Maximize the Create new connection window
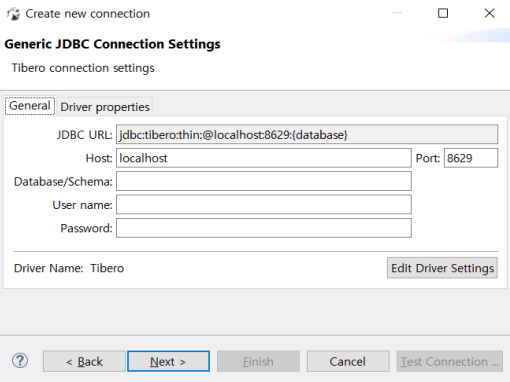This screenshot has width=510, height=382. tap(443, 13)
